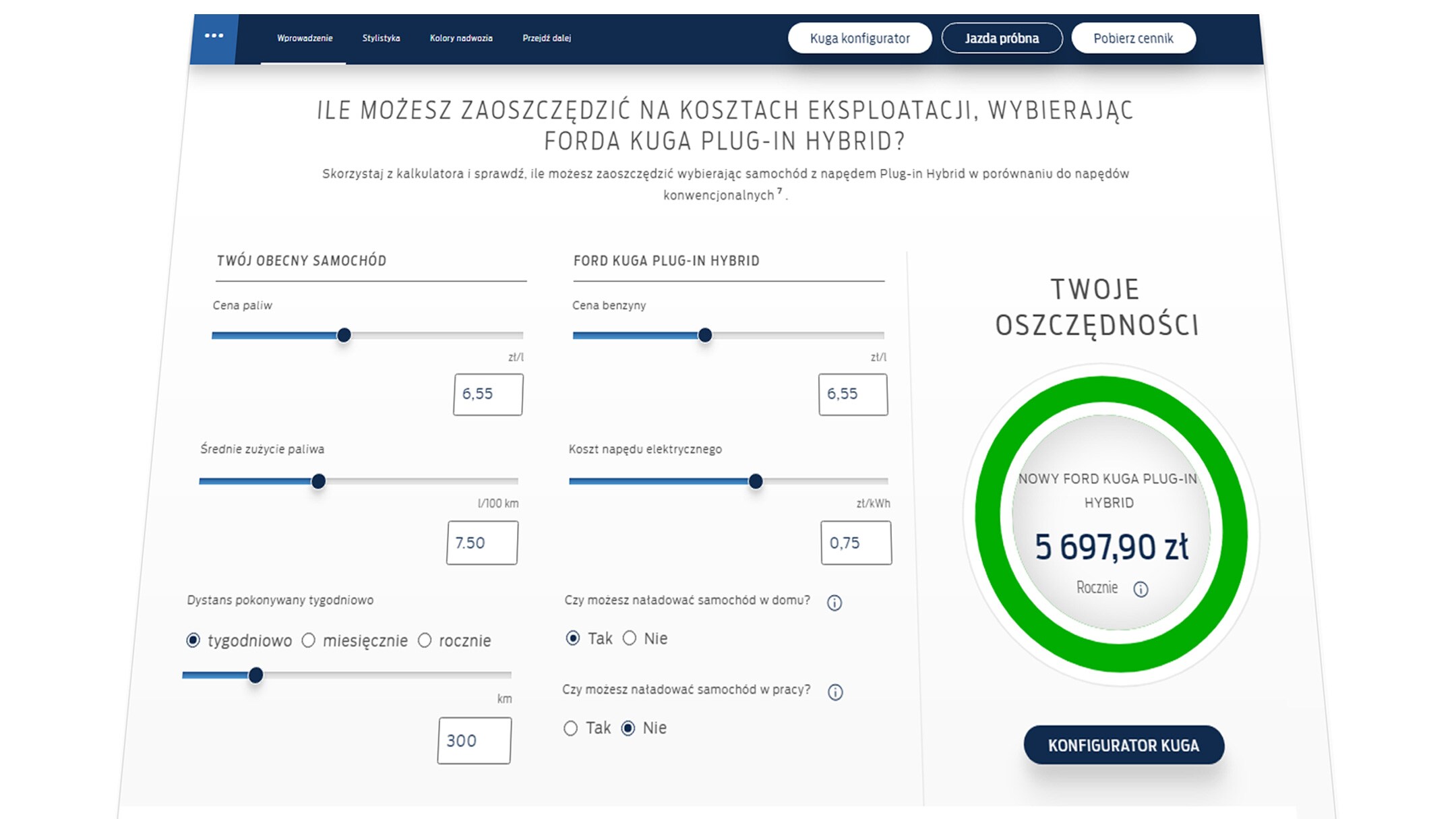Open the three-dots menu icon

coord(214,36)
